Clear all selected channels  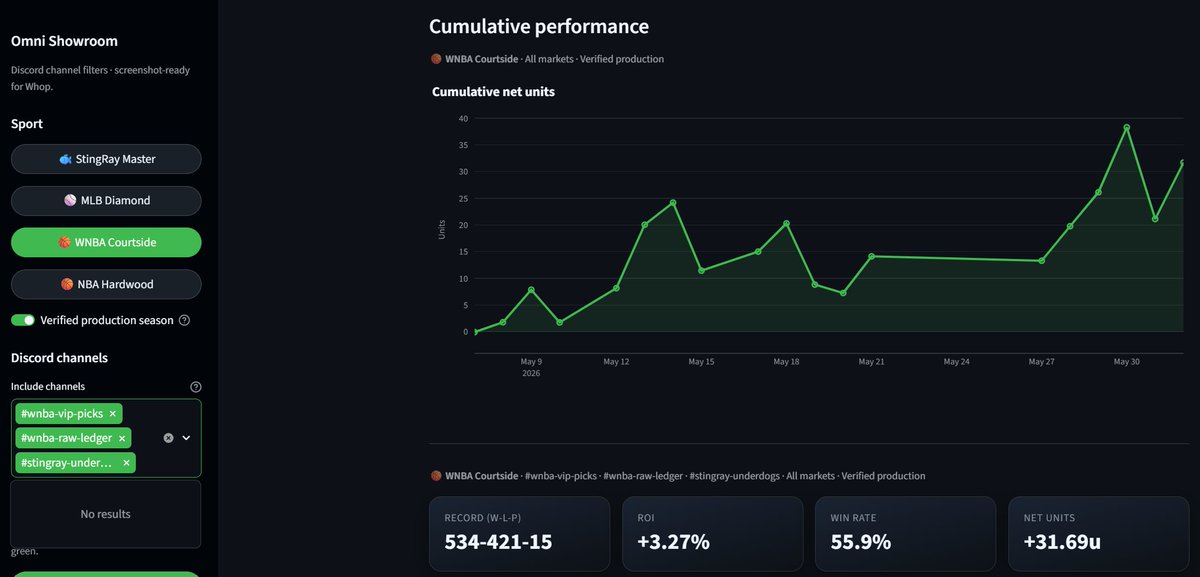tap(168, 438)
